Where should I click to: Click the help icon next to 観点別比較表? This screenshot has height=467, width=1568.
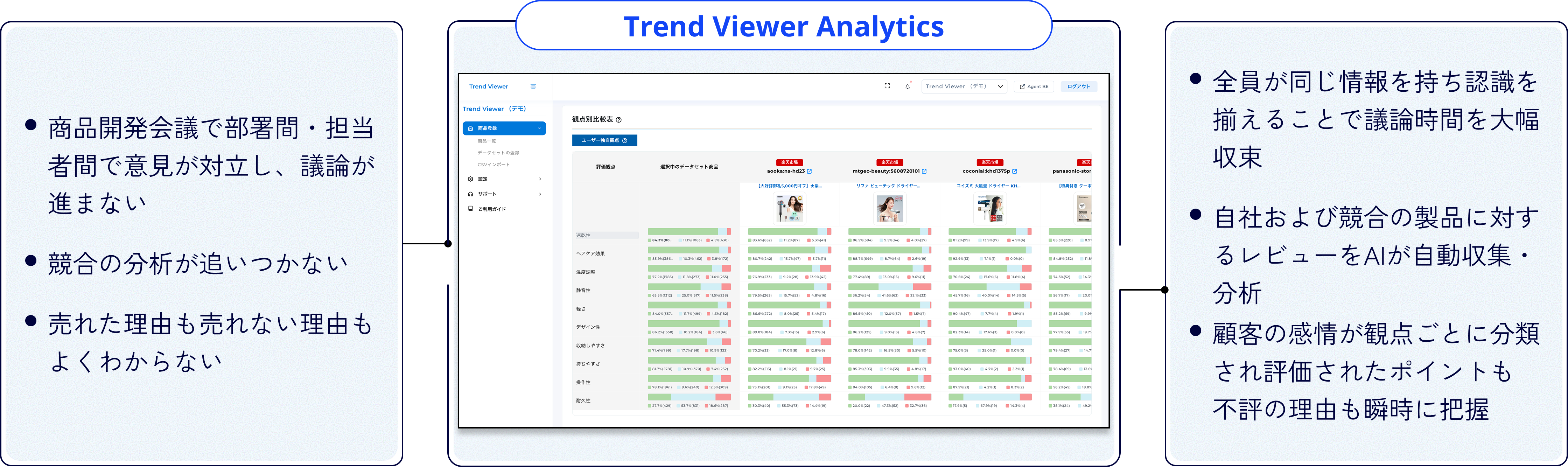click(x=618, y=120)
